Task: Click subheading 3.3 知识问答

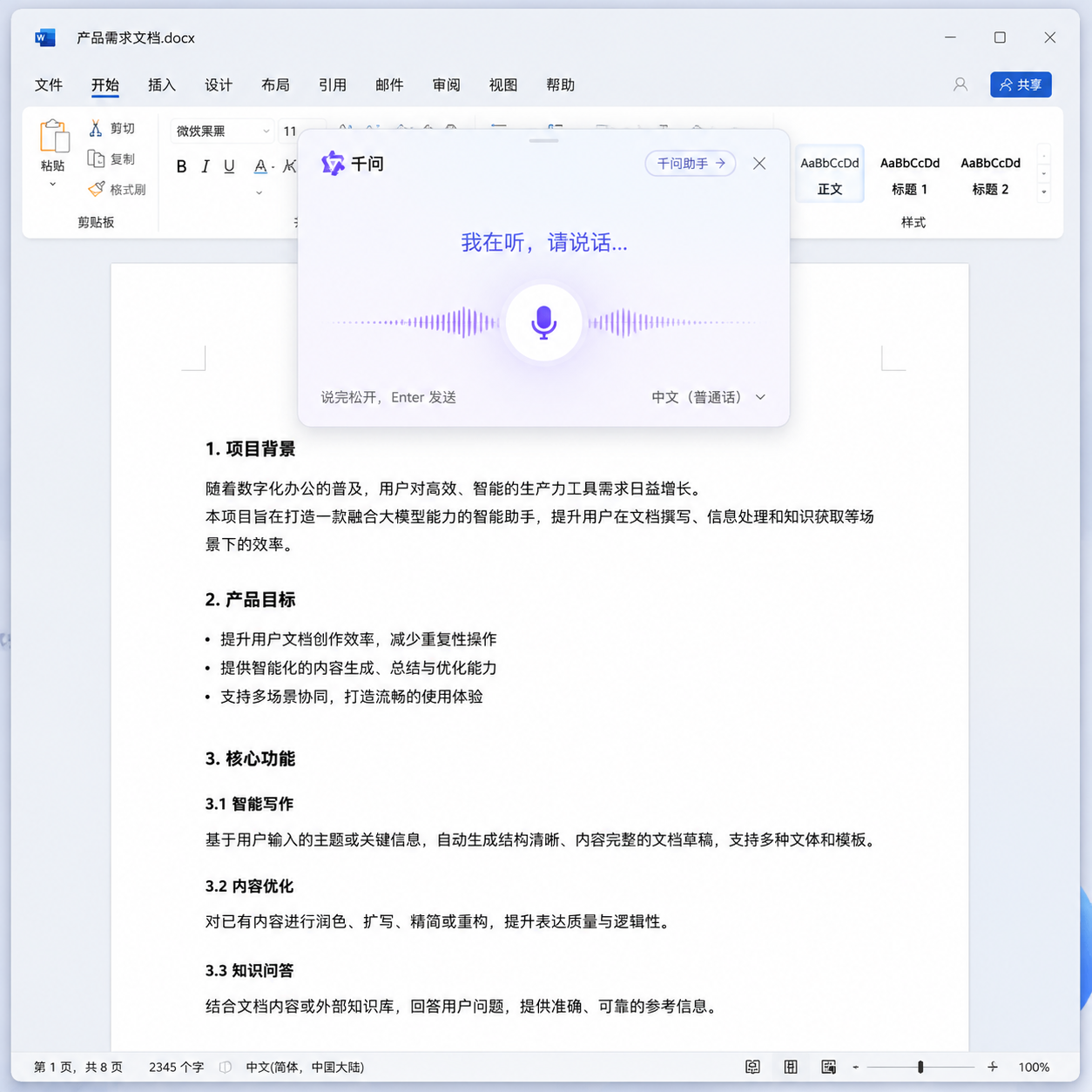Action: click(x=249, y=970)
